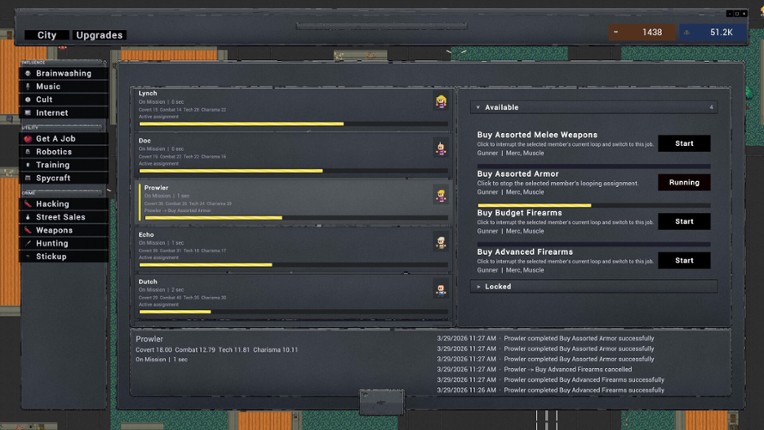Image resolution: width=764 pixels, height=430 pixels.
Task: Select the Robotics category
Action: pyautogui.click(x=63, y=152)
